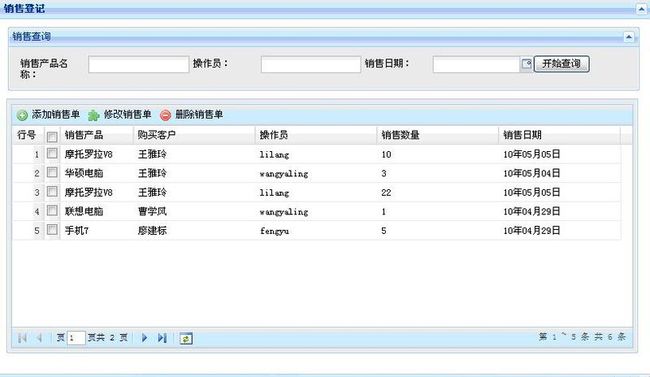Click 添加销售单 toolbar label
The image size is (650, 377).
[x=56, y=114]
